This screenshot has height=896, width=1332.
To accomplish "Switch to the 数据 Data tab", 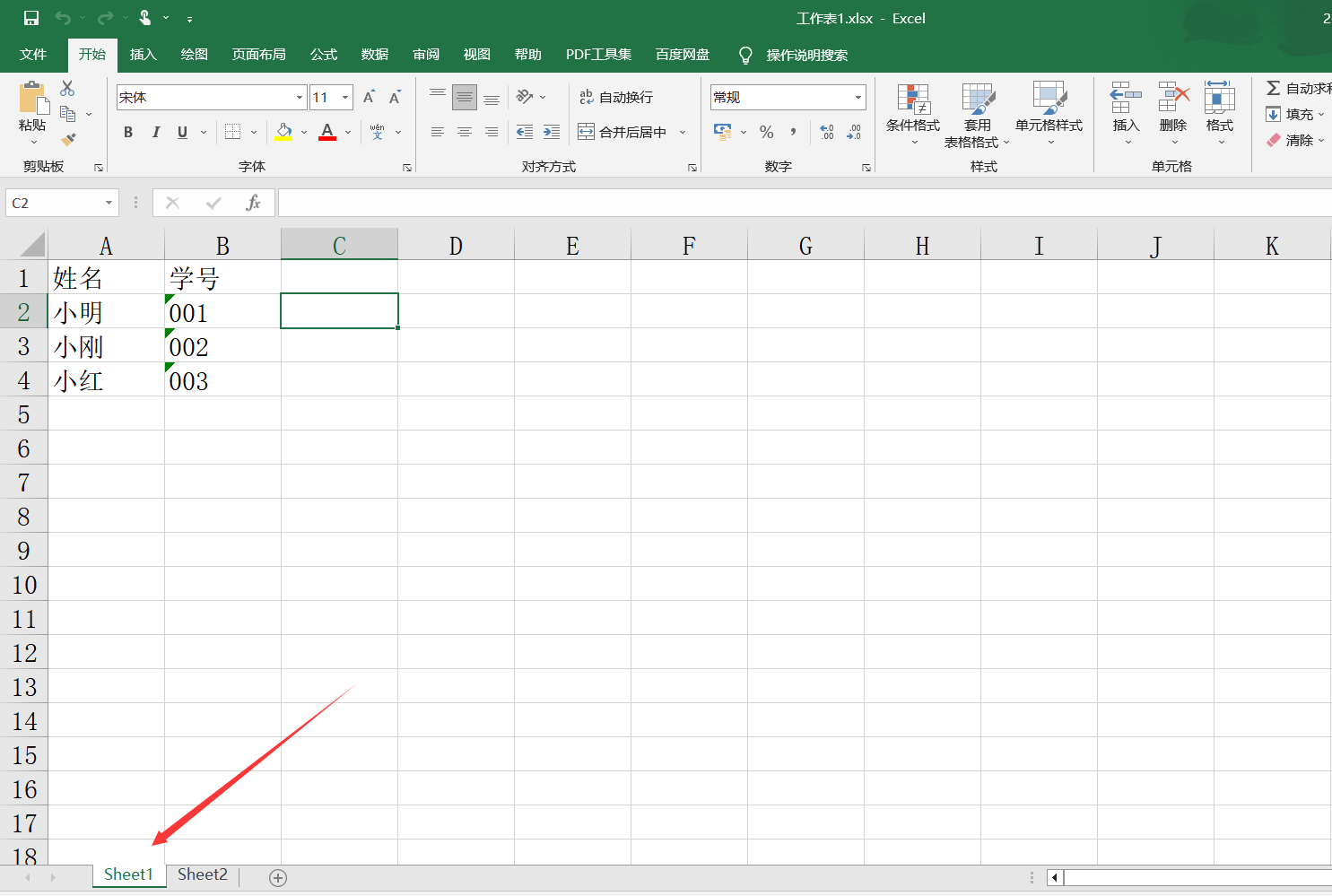I will [375, 55].
